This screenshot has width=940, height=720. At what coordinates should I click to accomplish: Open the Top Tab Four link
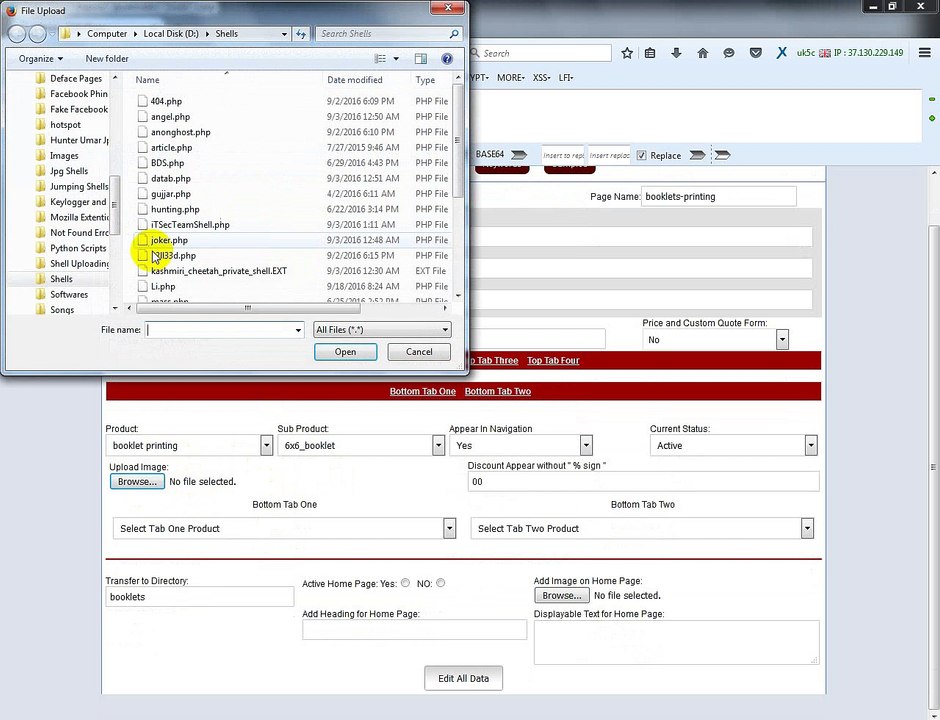tap(553, 360)
